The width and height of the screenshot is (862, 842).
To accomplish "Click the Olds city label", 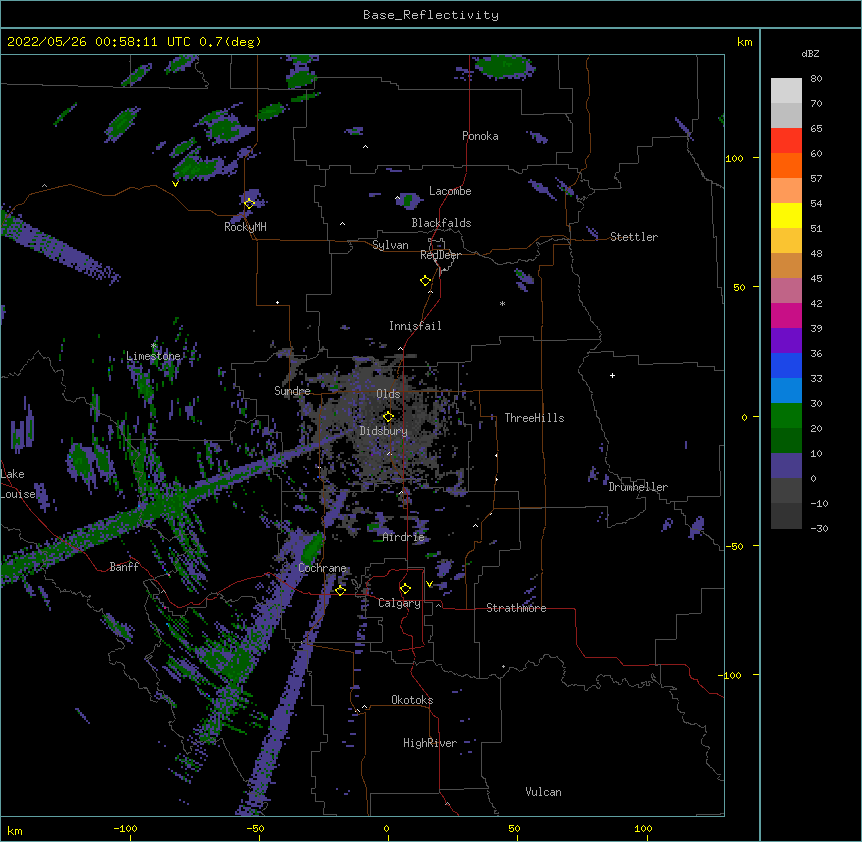I will click(388, 394).
